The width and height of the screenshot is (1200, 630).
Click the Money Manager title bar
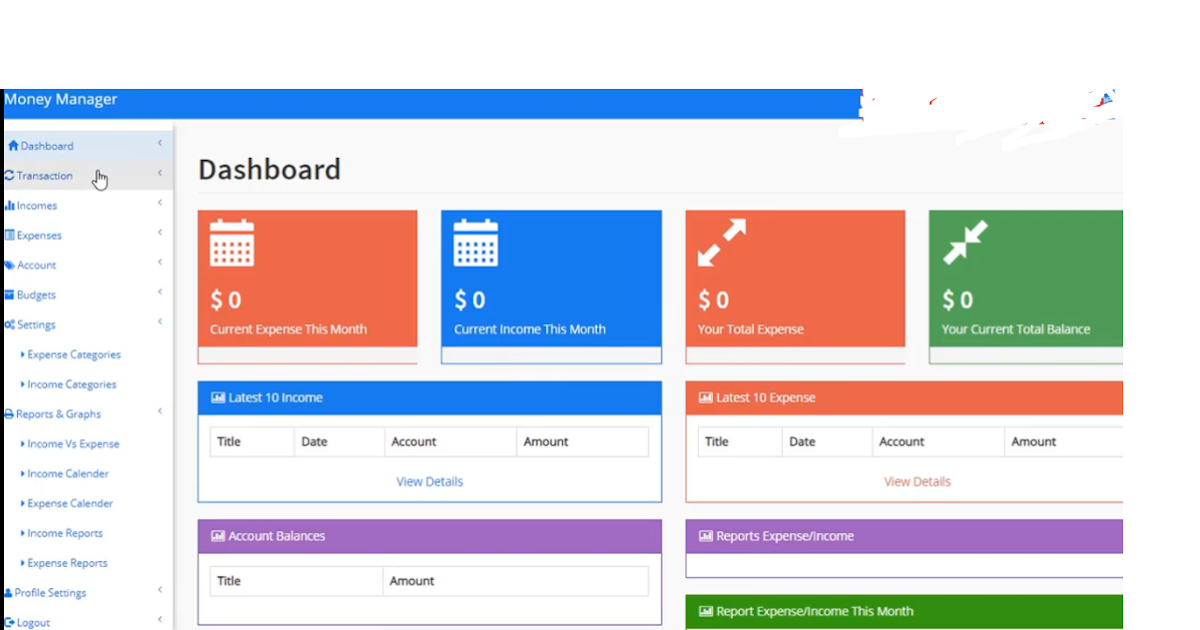[62, 99]
